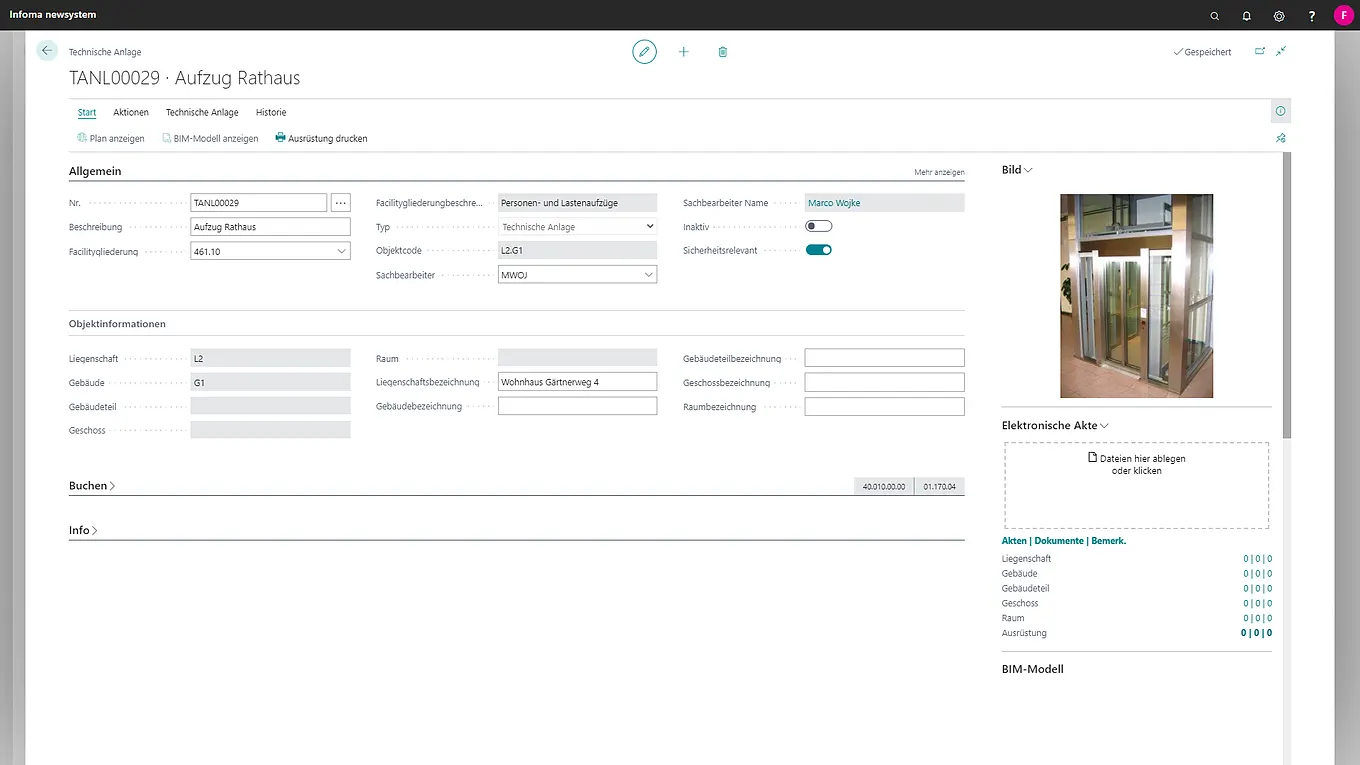This screenshot has height=765, width=1360.
Task: Click the pencil edit icon
Action: tap(644, 52)
